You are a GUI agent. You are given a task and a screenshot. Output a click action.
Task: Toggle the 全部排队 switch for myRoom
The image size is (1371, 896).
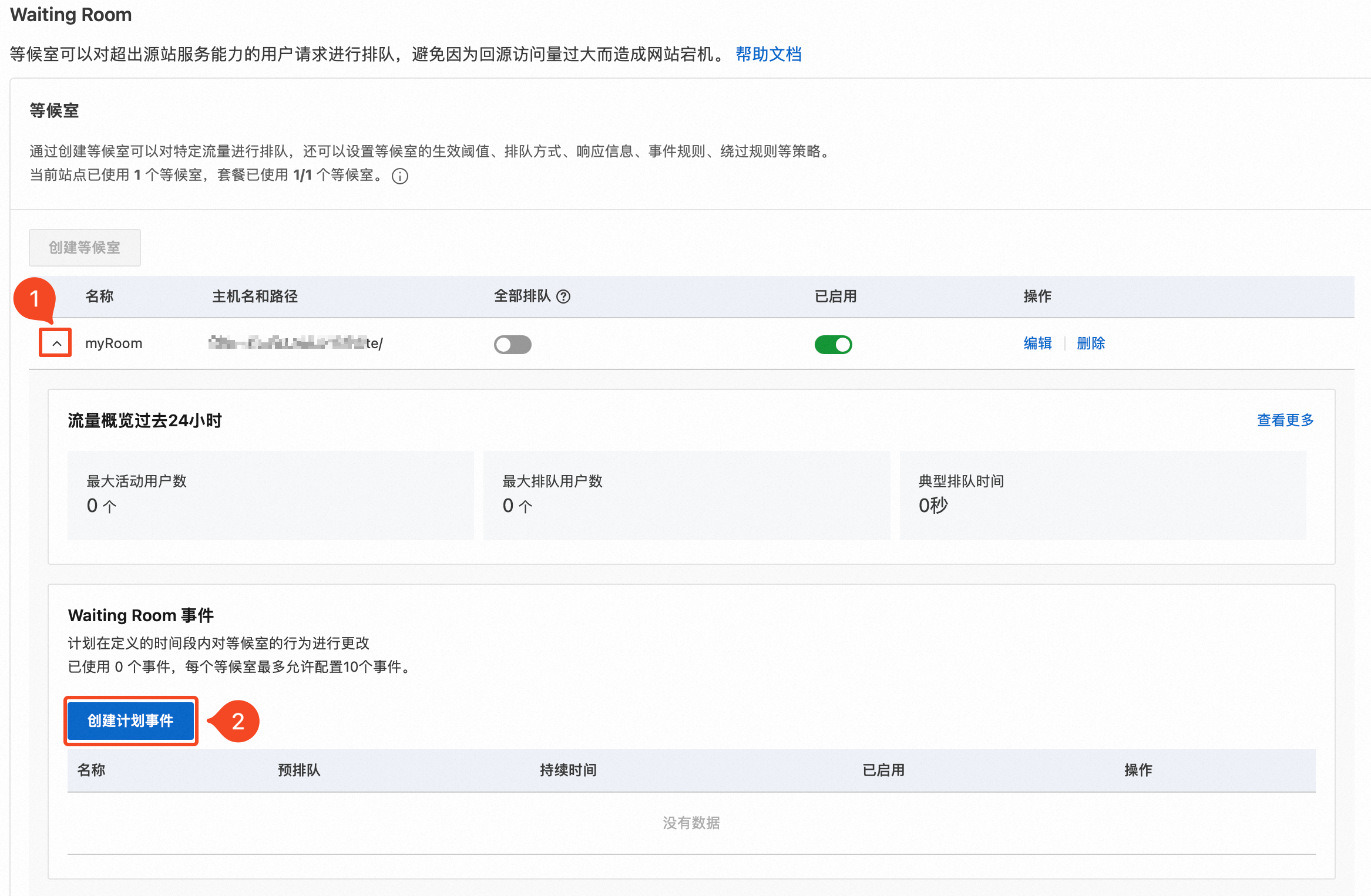coord(512,344)
